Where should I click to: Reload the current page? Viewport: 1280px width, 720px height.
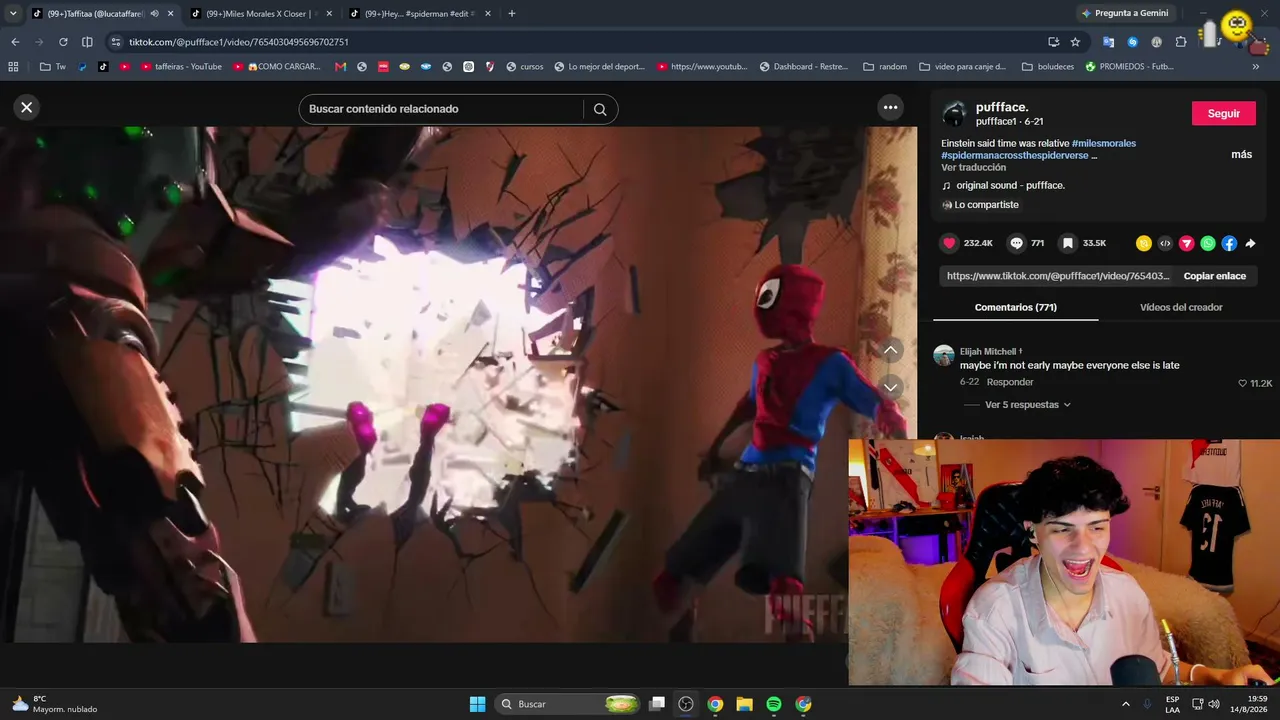[x=63, y=42]
